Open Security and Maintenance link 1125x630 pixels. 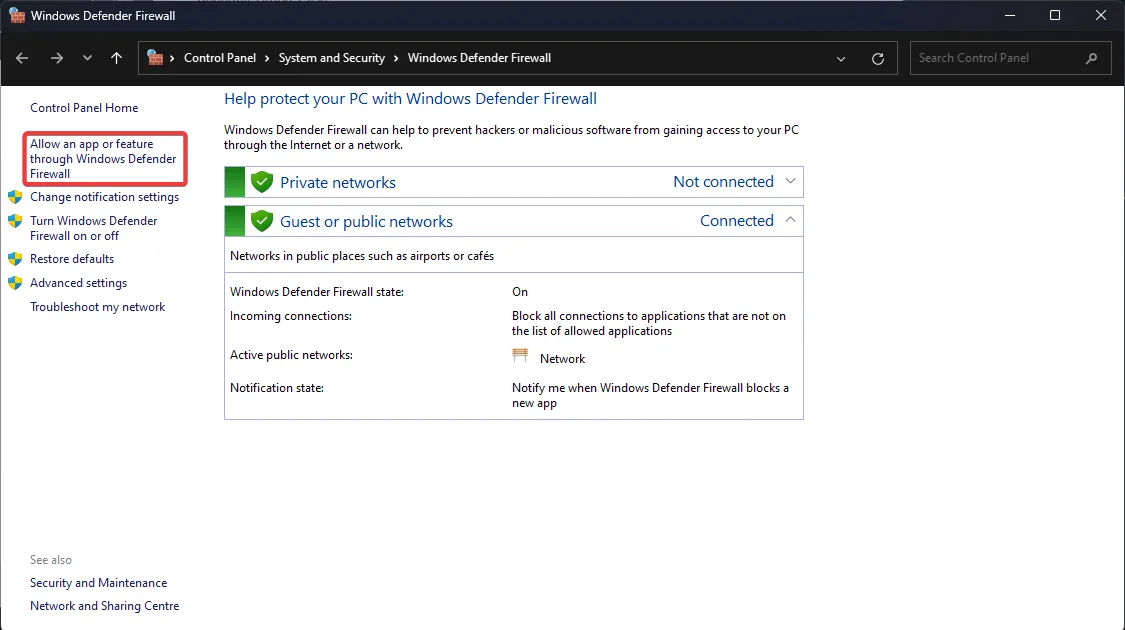tap(98, 583)
